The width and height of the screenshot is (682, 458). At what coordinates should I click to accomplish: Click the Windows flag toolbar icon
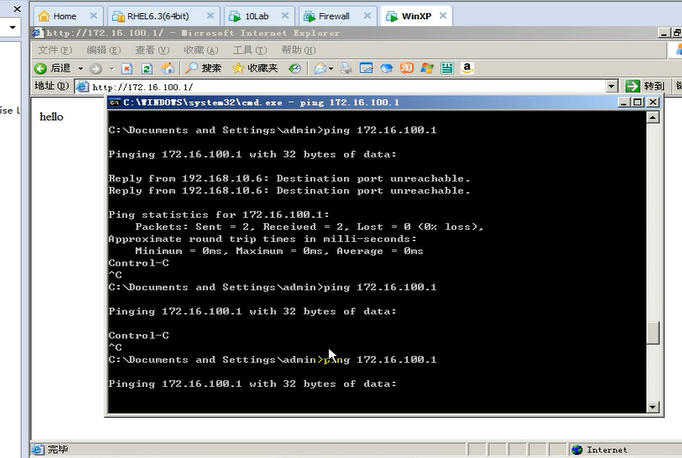[x=427, y=68]
